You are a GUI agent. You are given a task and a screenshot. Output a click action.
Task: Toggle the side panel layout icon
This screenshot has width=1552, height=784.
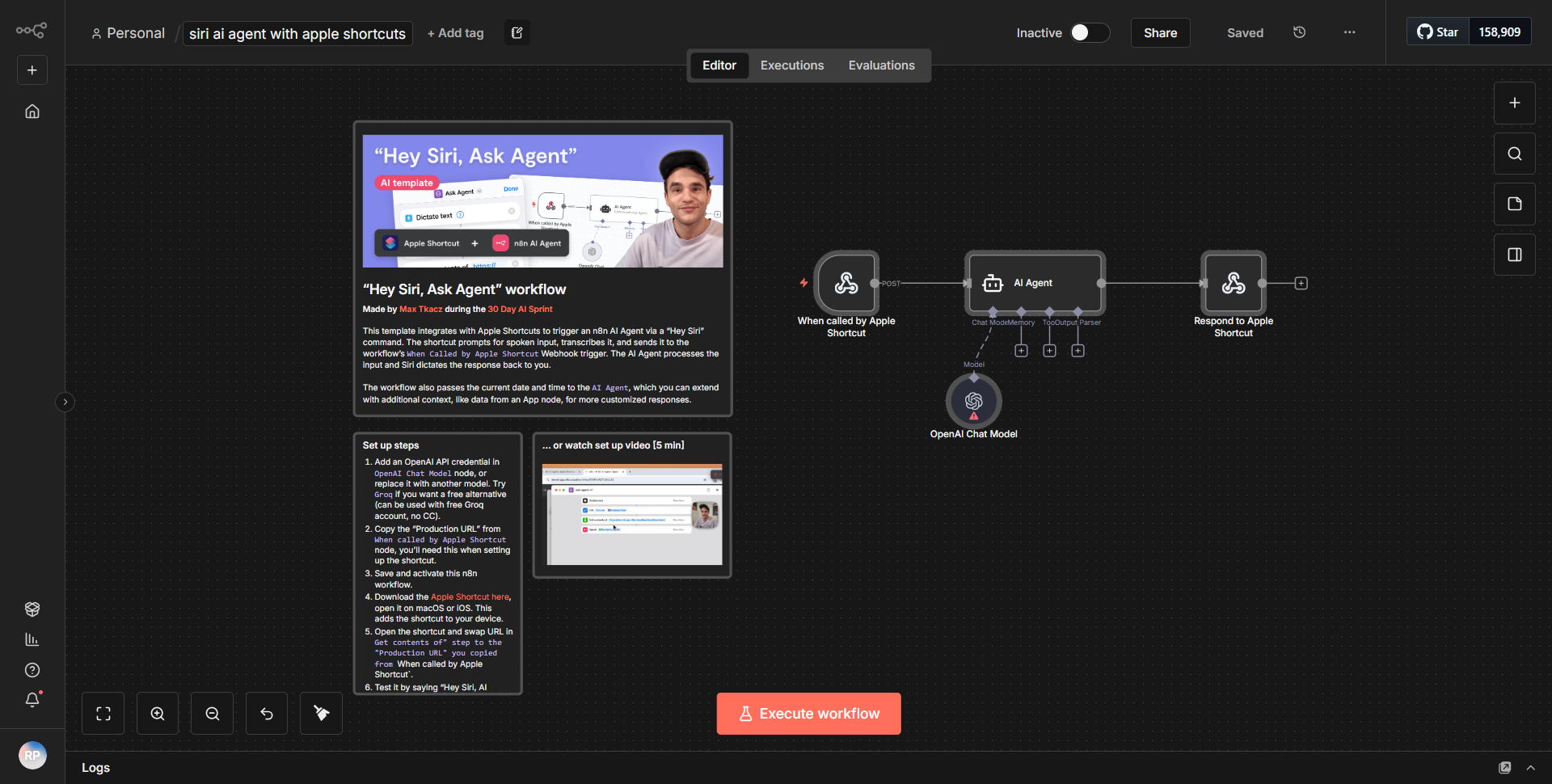point(1515,255)
